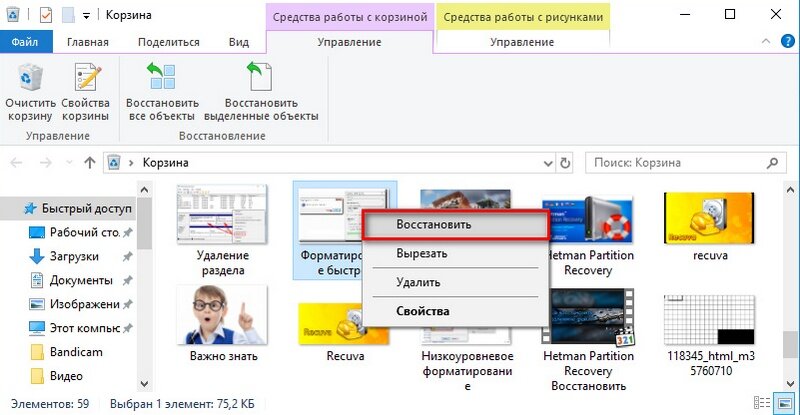The image size is (800, 415).
Task: Expand the address bar history dropdown
Action: [548, 163]
